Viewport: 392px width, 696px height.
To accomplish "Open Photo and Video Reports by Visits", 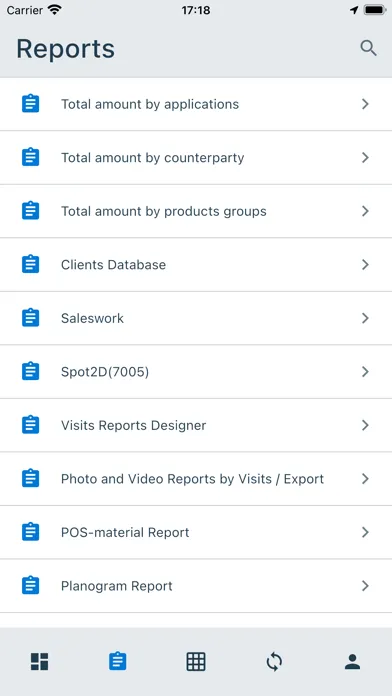I will (196, 479).
